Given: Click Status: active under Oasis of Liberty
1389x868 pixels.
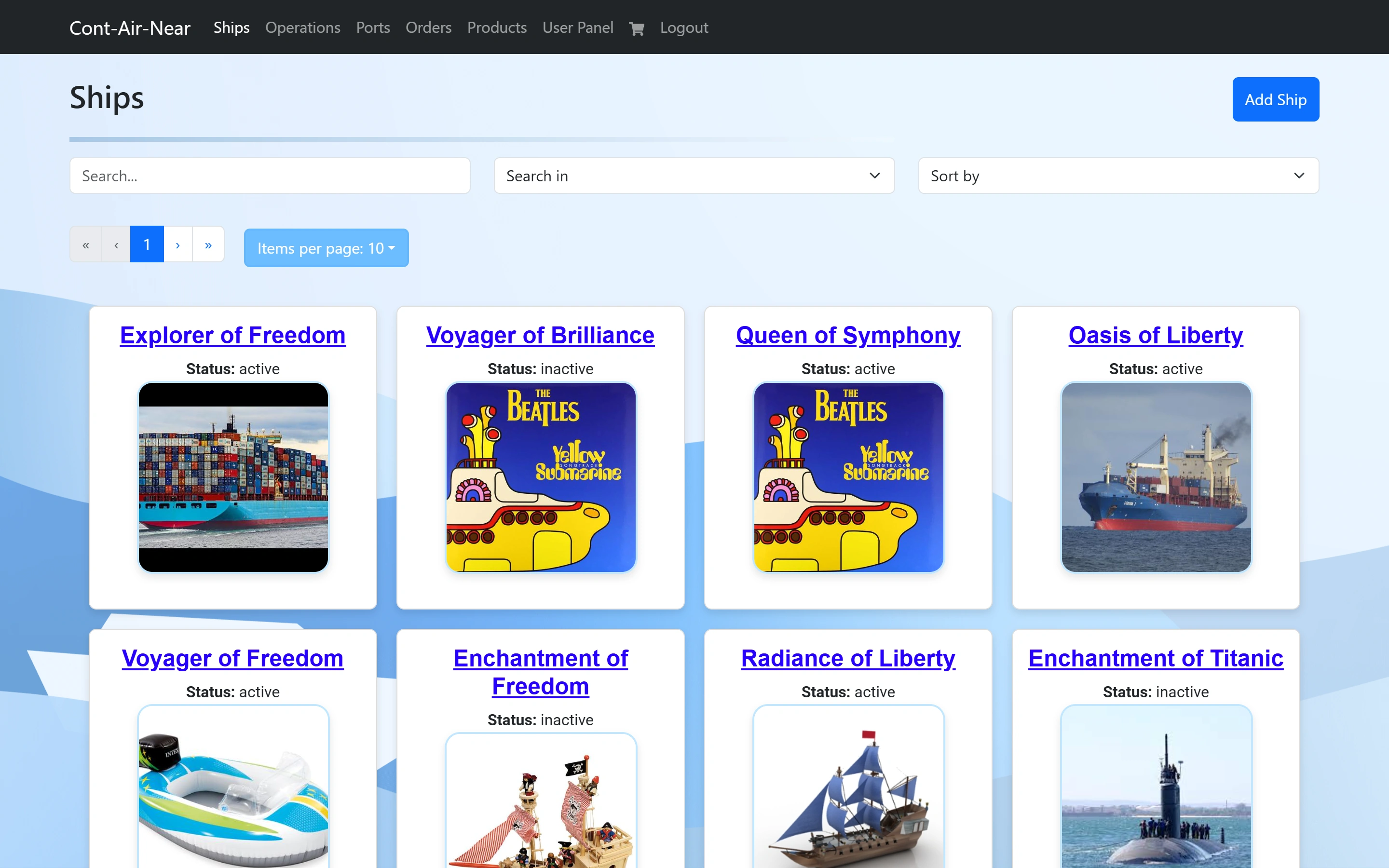Looking at the screenshot, I should coord(1156,369).
